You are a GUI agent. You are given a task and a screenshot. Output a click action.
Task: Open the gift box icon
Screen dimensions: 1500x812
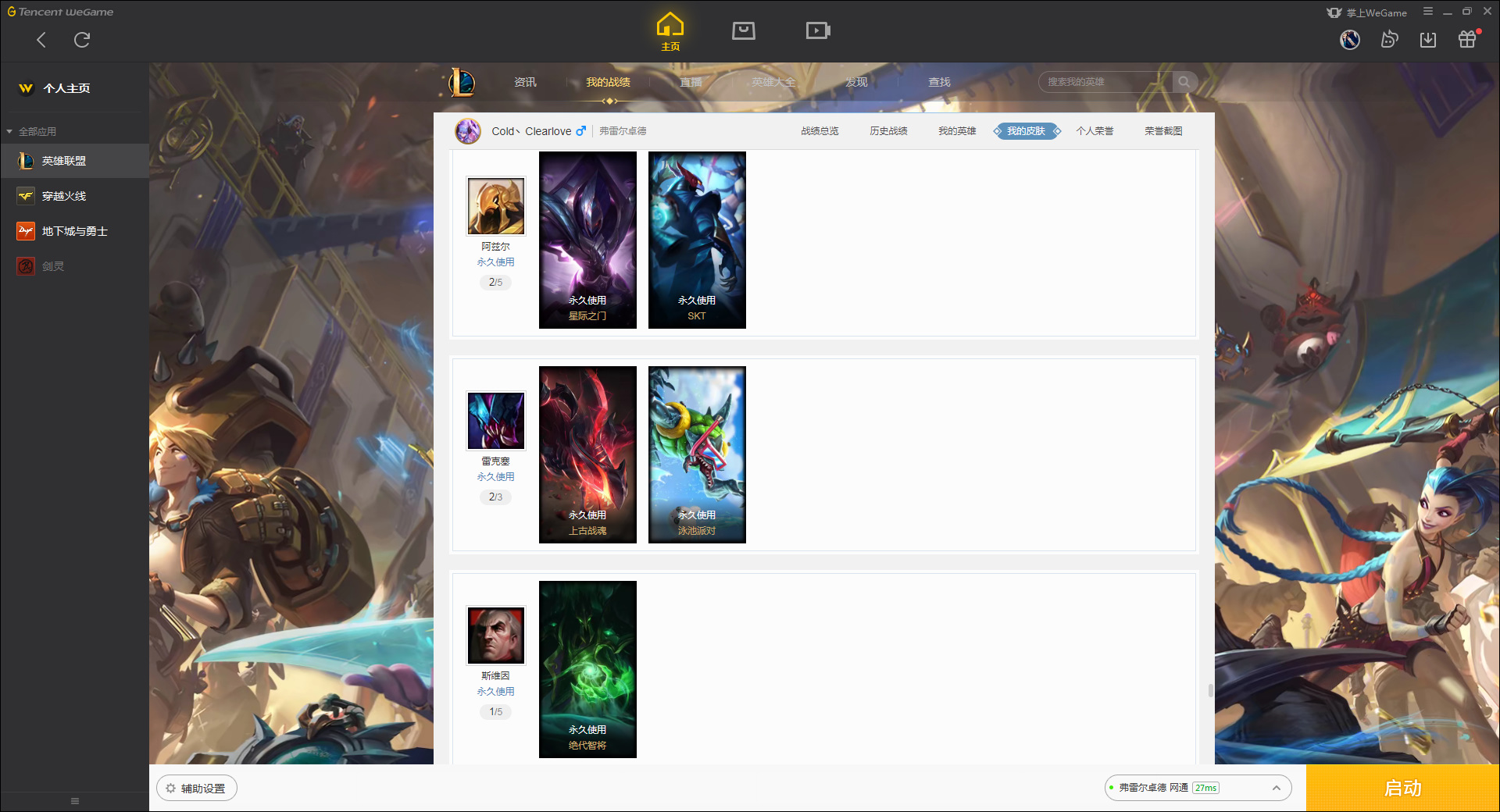[x=1468, y=38]
